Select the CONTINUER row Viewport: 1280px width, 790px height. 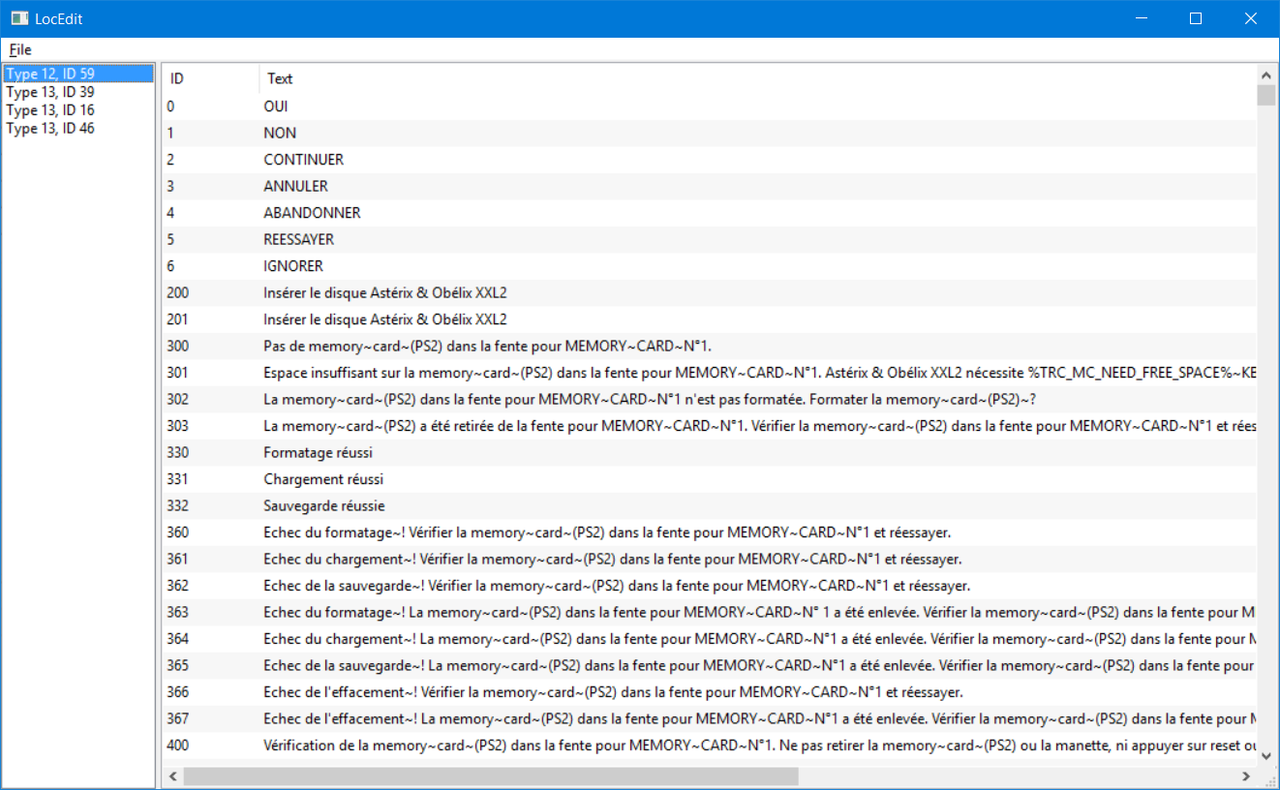[x=709, y=159]
